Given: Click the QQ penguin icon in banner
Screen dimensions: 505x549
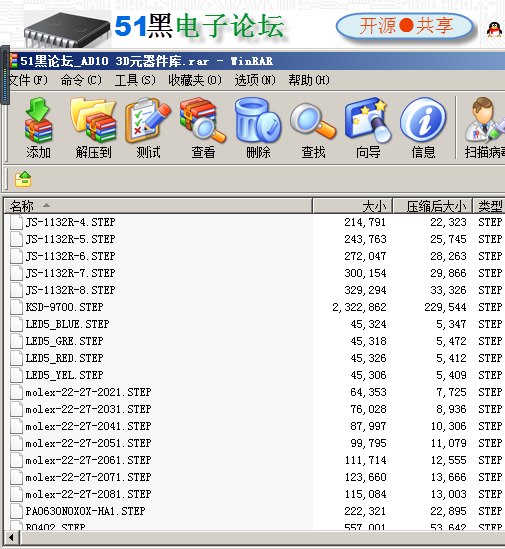Looking at the screenshot, I should pos(494,29).
